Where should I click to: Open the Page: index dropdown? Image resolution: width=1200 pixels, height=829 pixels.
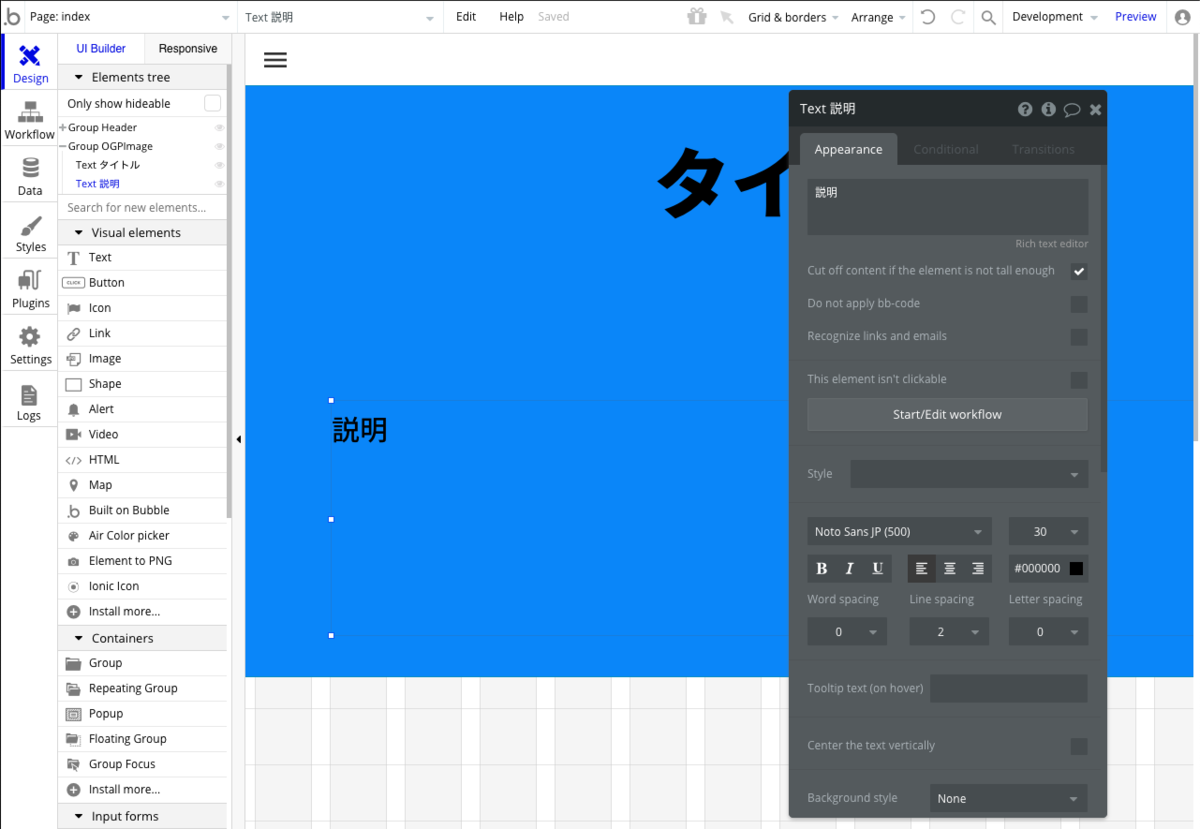pyautogui.click(x=130, y=17)
